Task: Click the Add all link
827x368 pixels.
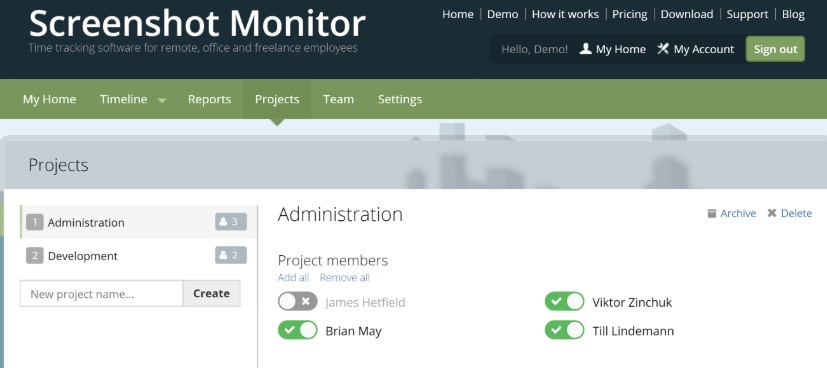Action: click(293, 277)
